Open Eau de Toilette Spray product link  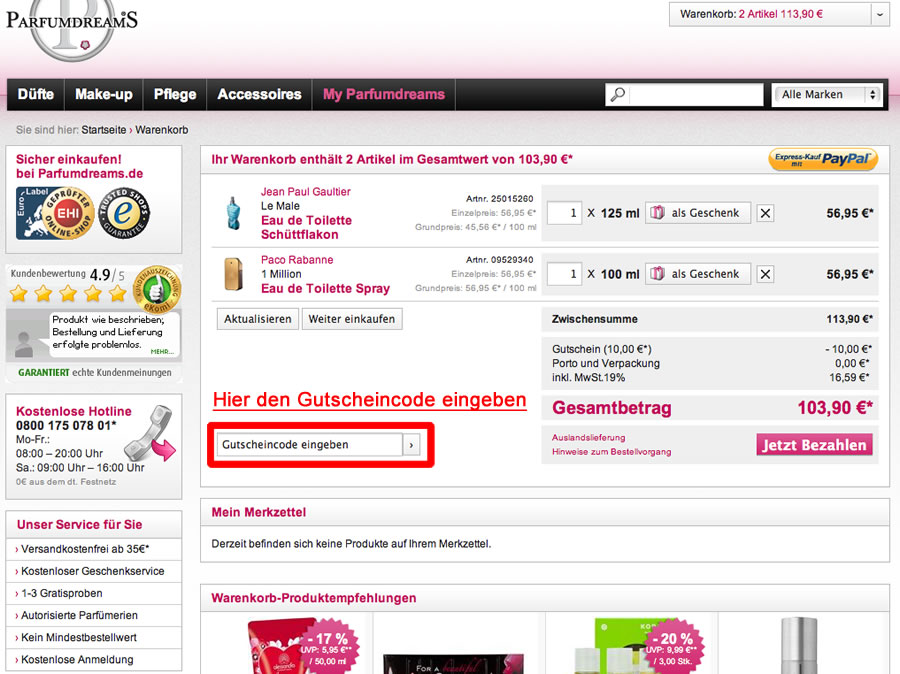[x=325, y=288]
